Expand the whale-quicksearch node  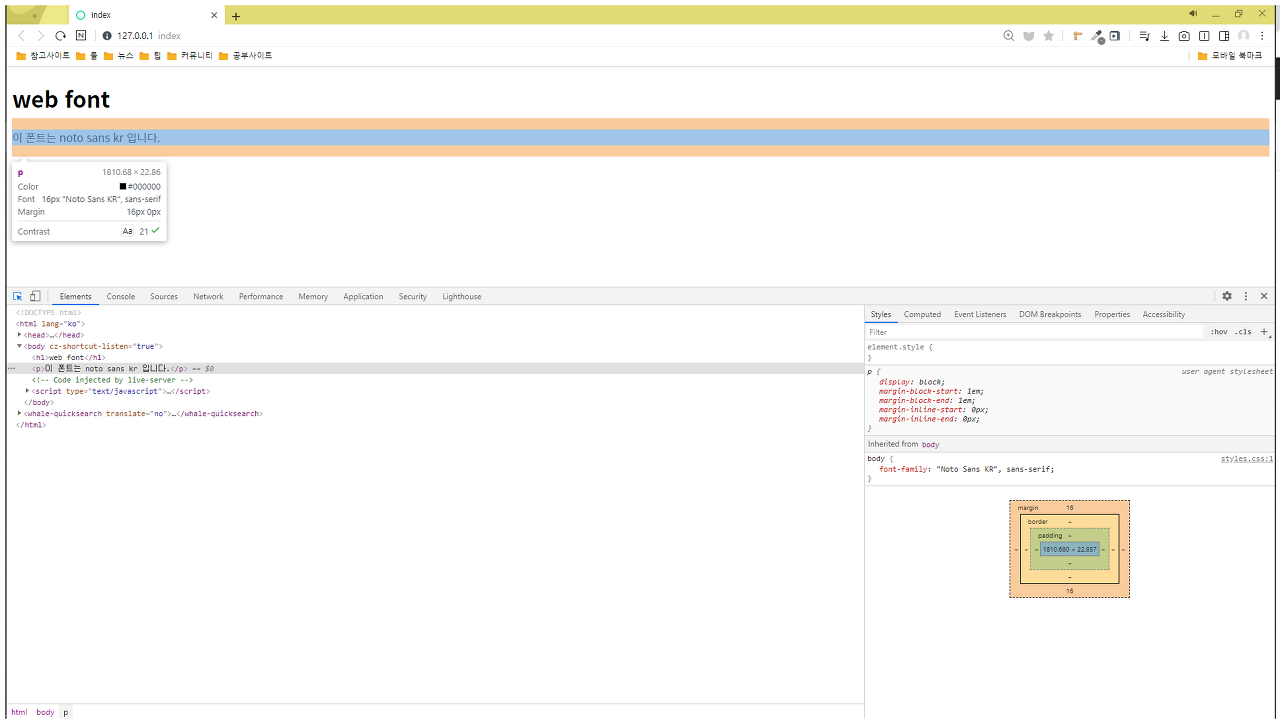(x=19, y=413)
